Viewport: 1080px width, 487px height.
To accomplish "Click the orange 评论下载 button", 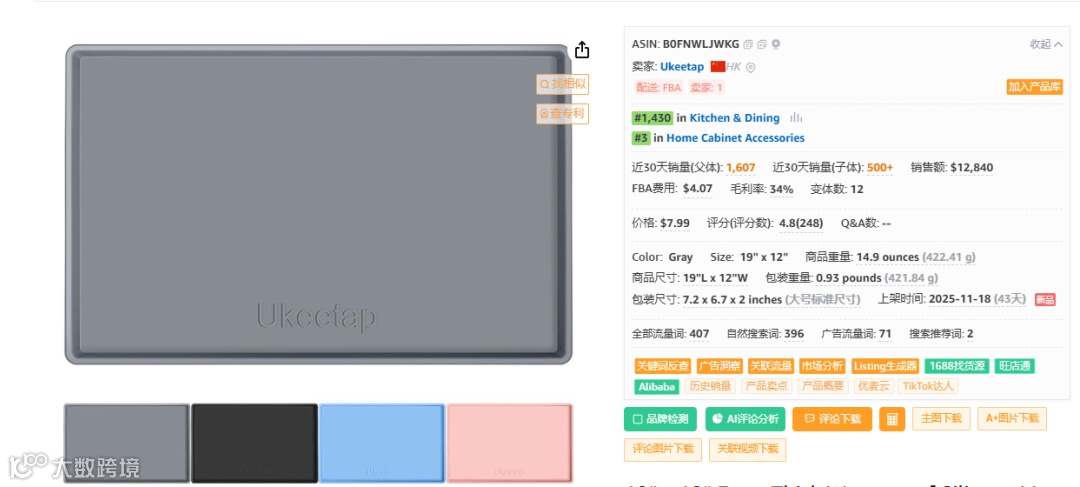I will tap(832, 419).
